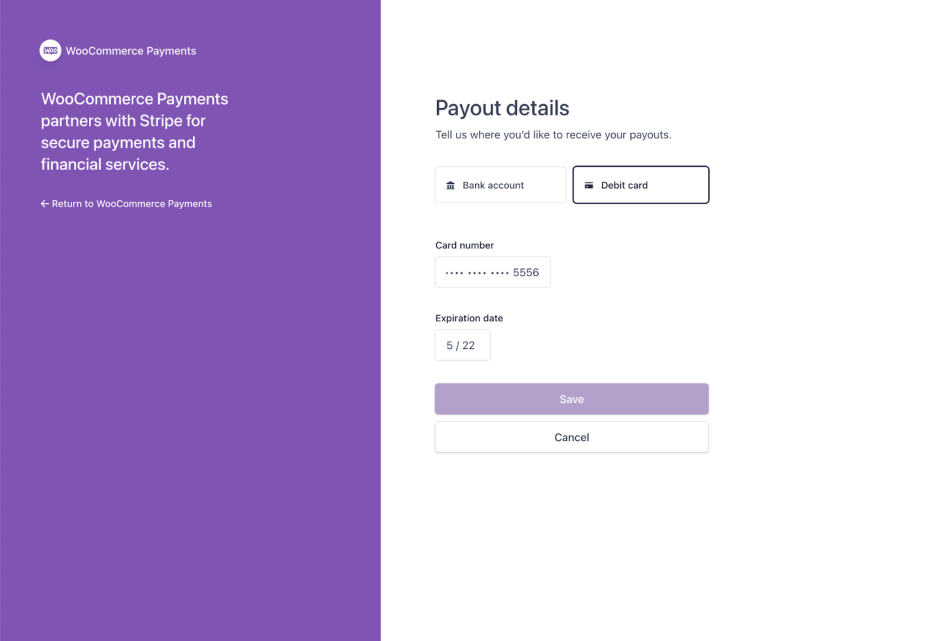Click the Stripe partnership tagline text
Screen dimensions: 950x641
click(x=134, y=131)
